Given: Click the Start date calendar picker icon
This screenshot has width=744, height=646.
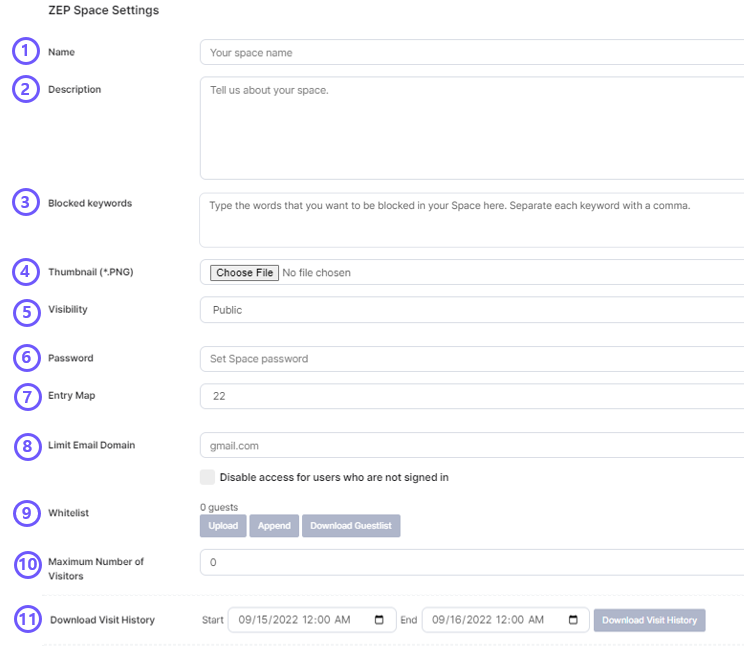Looking at the screenshot, I should click(379, 620).
